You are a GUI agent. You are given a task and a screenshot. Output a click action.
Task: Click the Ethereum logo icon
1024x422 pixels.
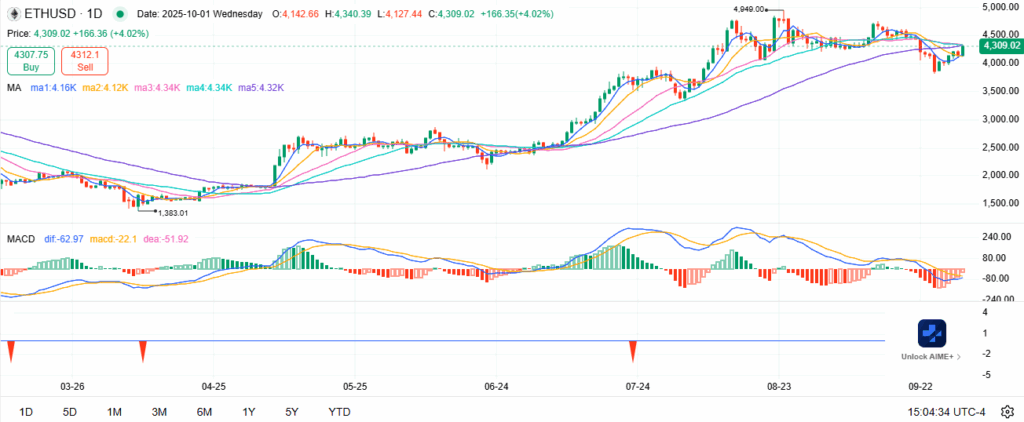(15, 15)
